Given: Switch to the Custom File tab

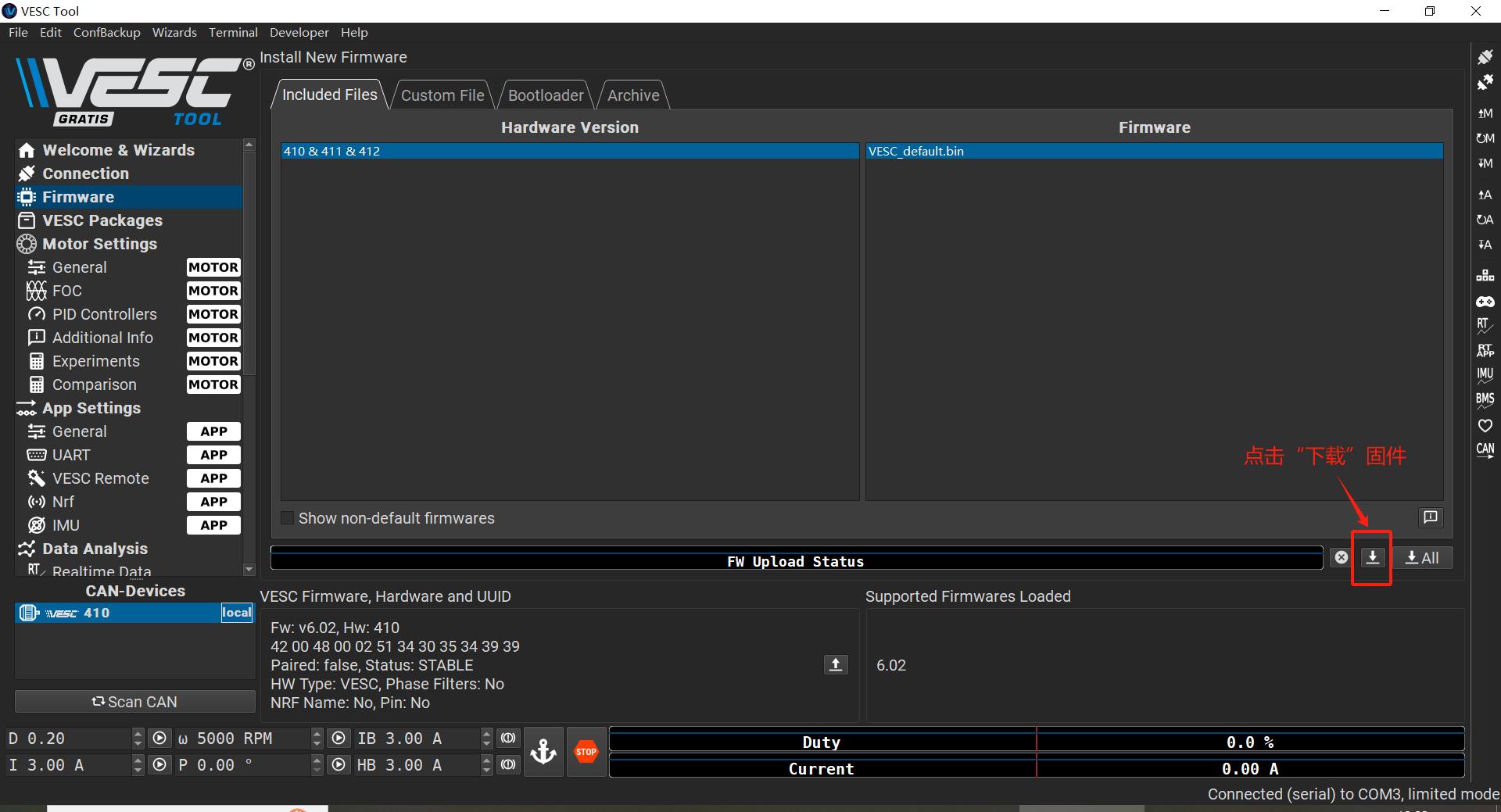Looking at the screenshot, I should [442, 95].
